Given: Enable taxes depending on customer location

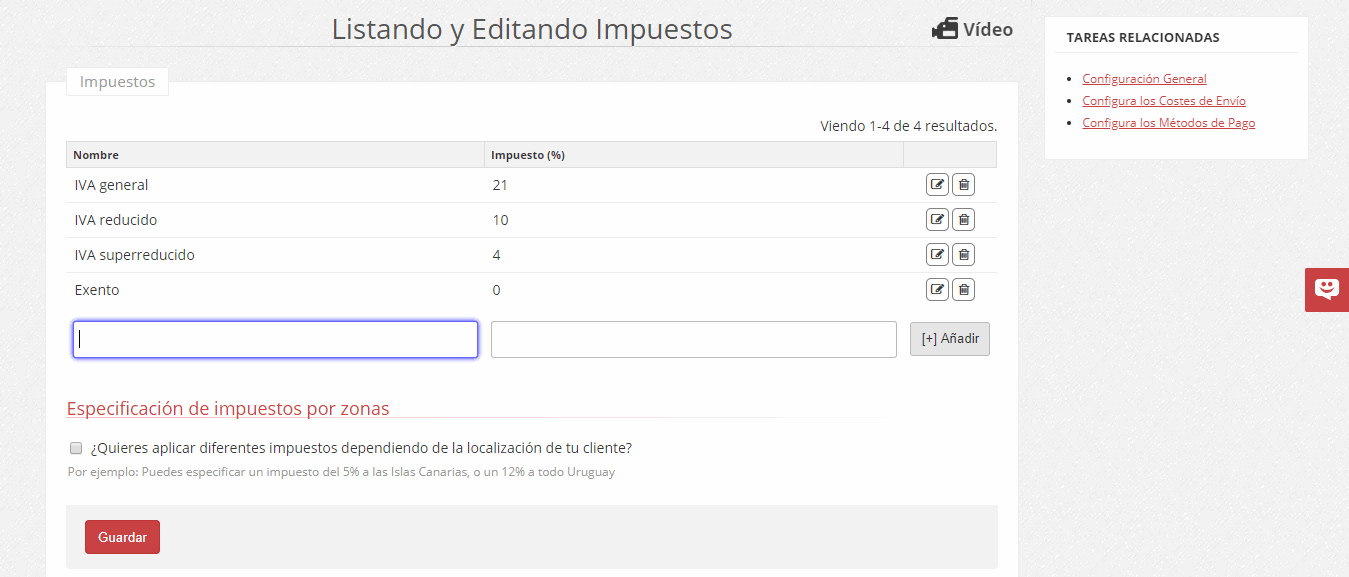Looking at the screenshot, I should click(76, 448).
